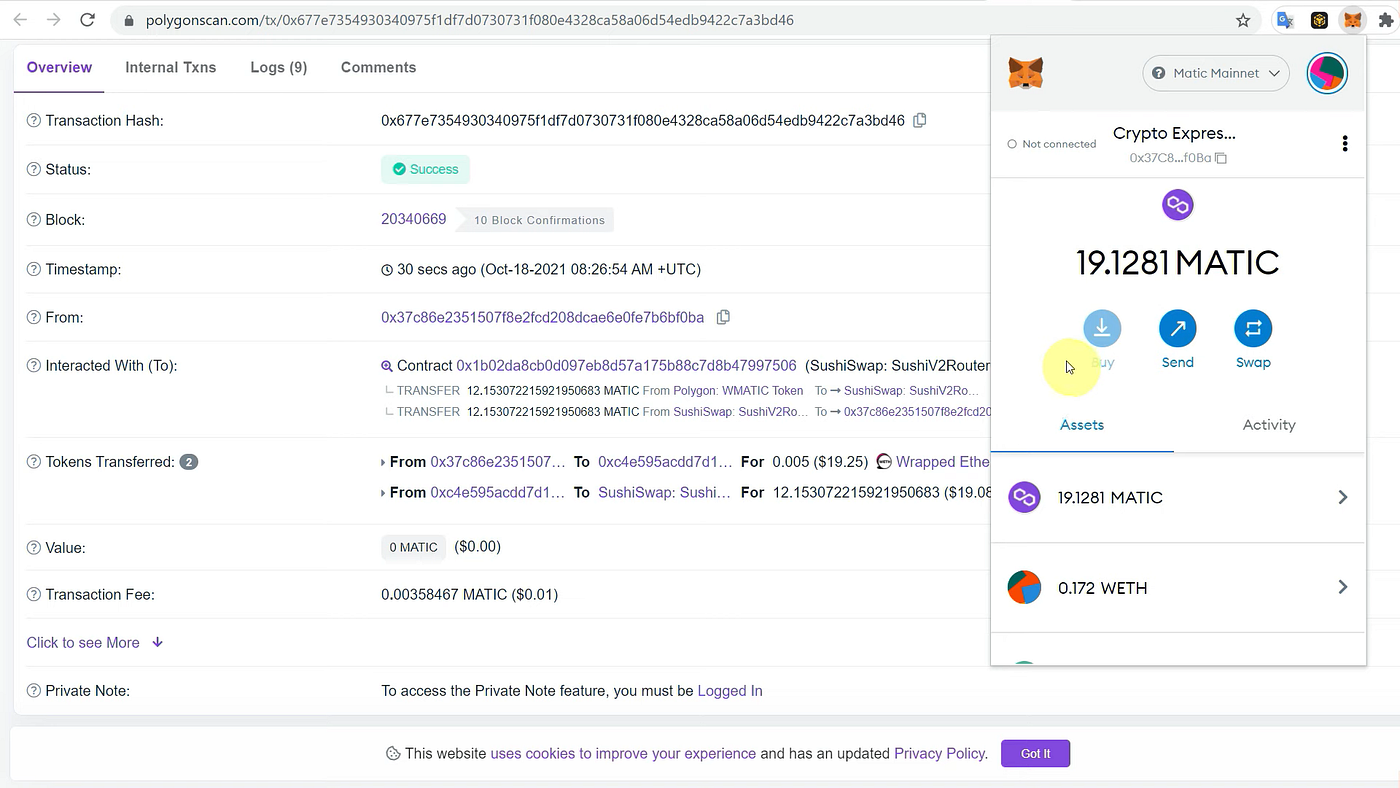Open block 20340669 link
The width and height of the screenshot is (1400, 788).
[x=413, y=219]
